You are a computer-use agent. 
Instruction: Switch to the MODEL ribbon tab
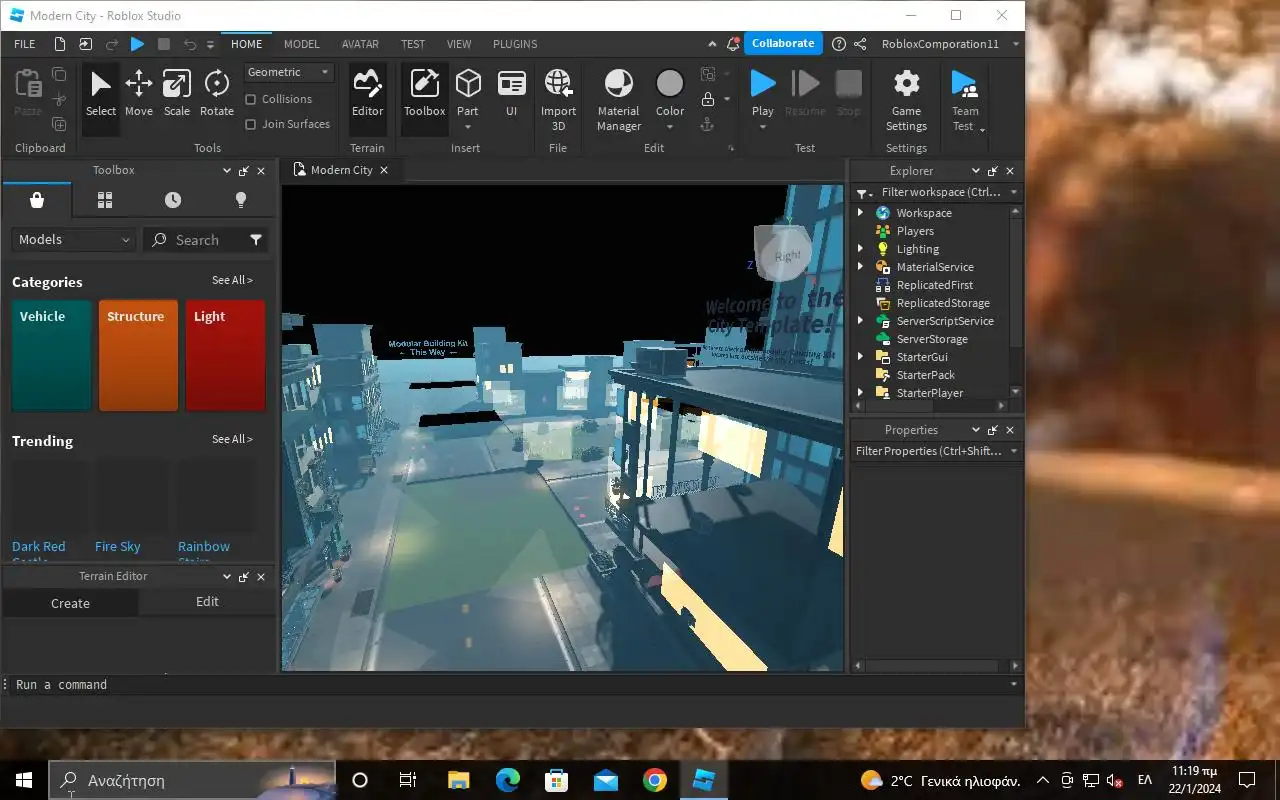[301, 44]
